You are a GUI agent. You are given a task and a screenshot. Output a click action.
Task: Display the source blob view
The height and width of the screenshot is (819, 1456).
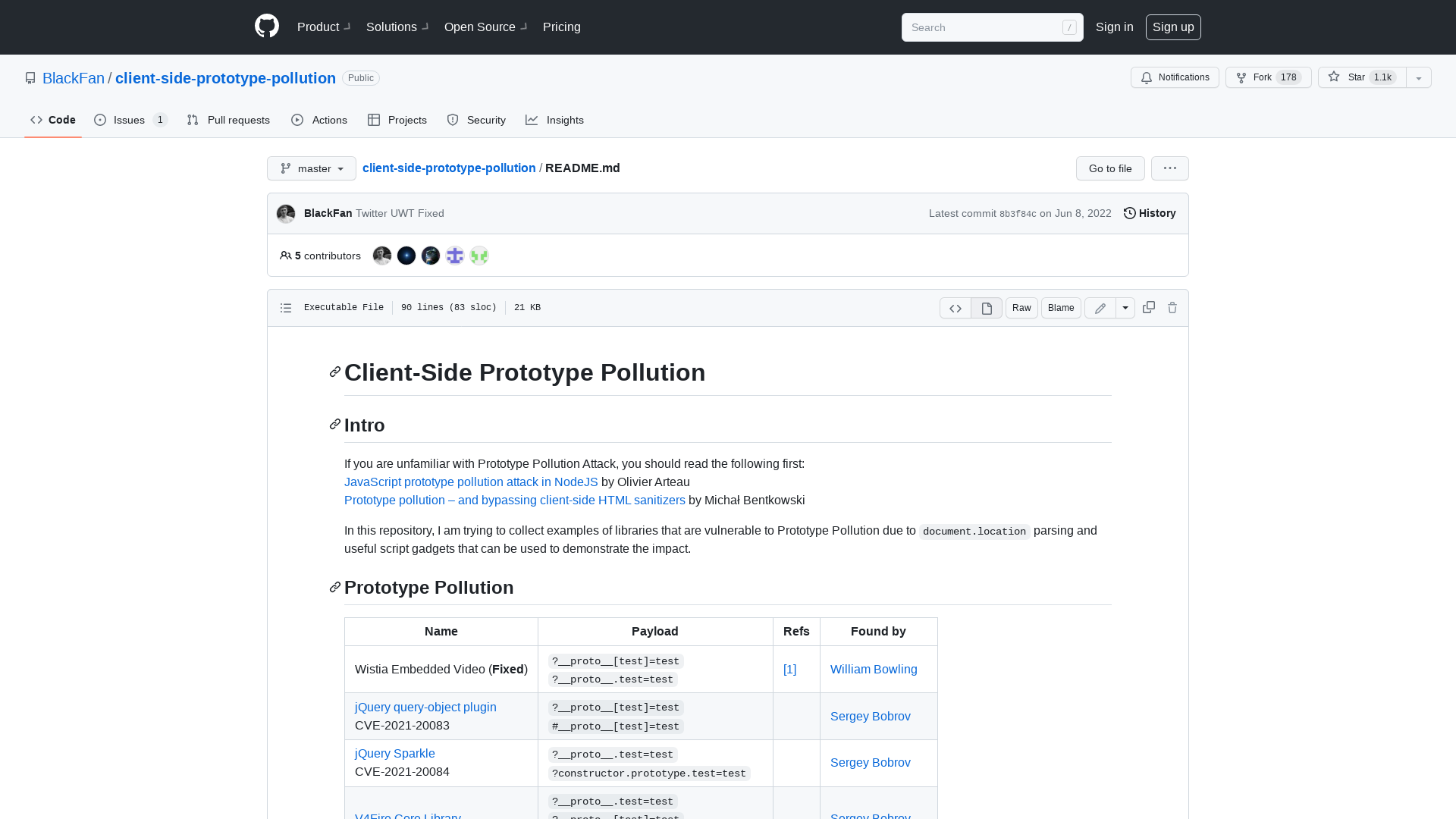pos(955,308)
